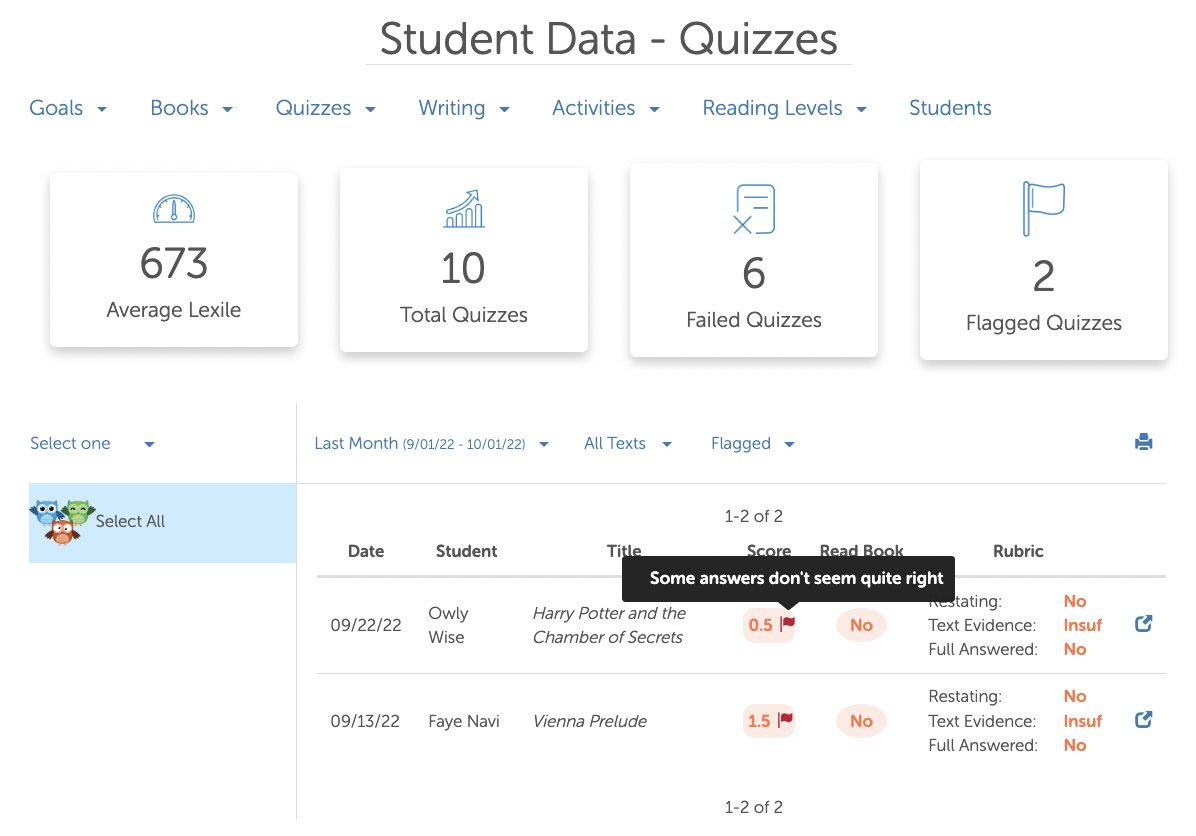
Task: Sort by the Date column header
Action: click(x=366, y=551)
